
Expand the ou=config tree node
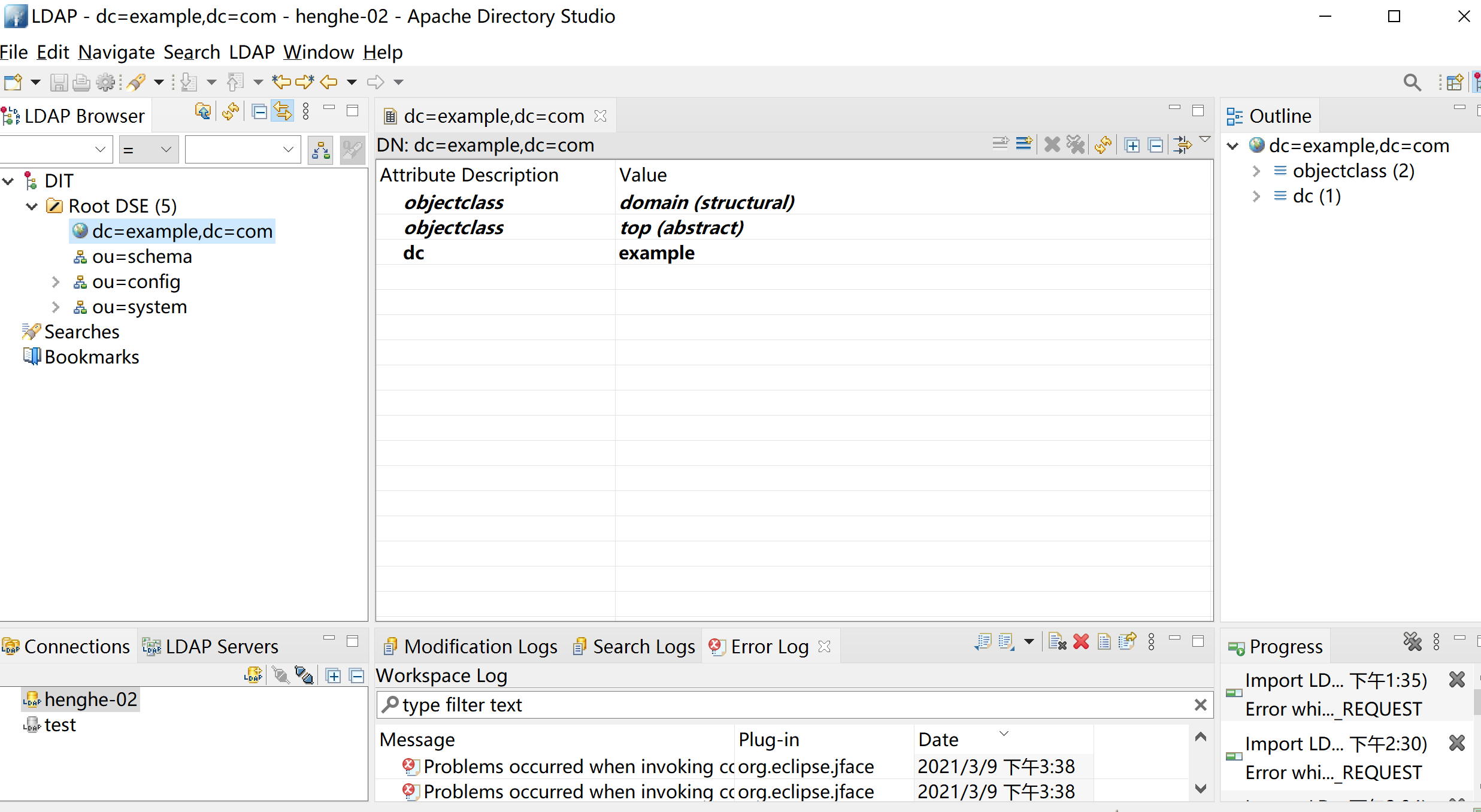(x=56, y=281)
